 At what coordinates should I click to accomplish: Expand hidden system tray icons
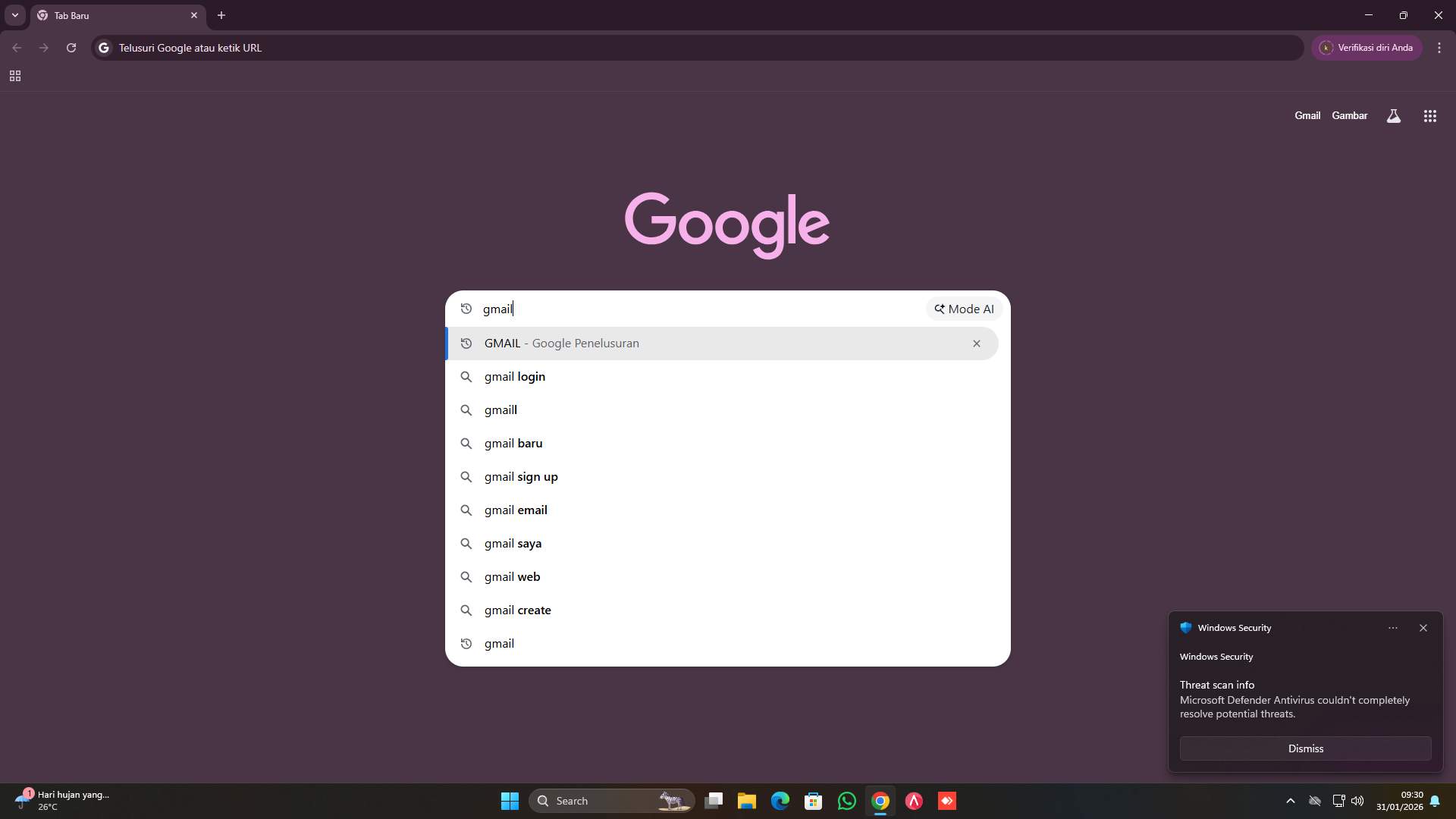coord(1291,800)
